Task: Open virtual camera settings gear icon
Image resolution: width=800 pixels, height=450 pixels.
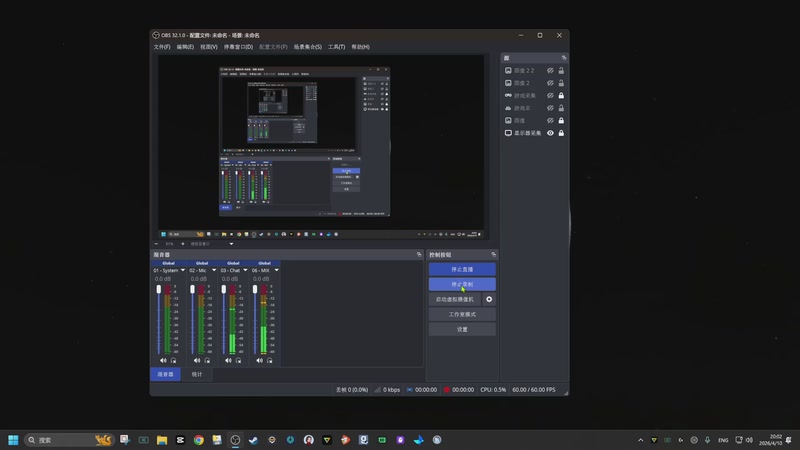Action: coord(489,299)
